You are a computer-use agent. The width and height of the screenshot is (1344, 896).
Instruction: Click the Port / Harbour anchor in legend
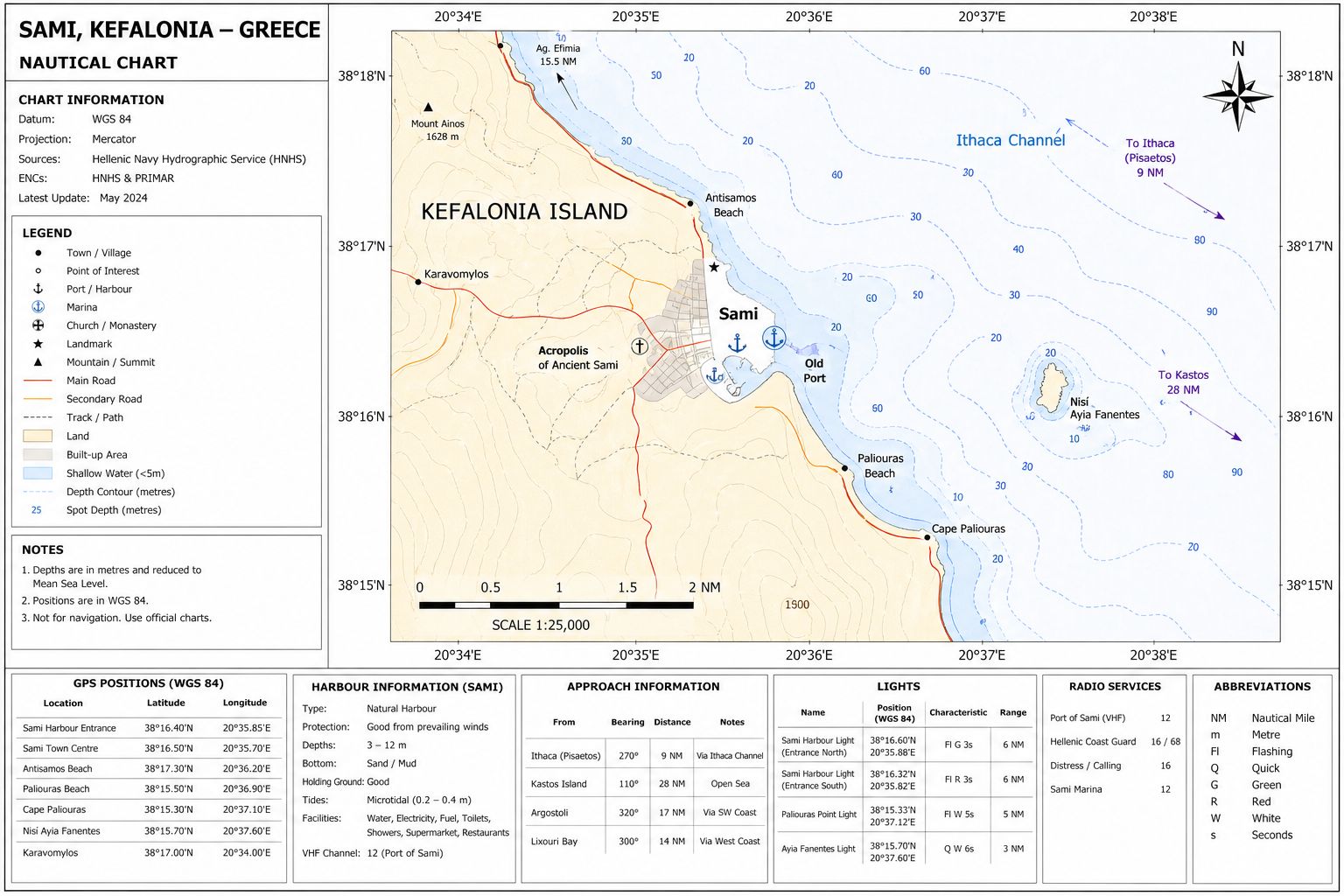pyautogui.click(x=38, y=289)
